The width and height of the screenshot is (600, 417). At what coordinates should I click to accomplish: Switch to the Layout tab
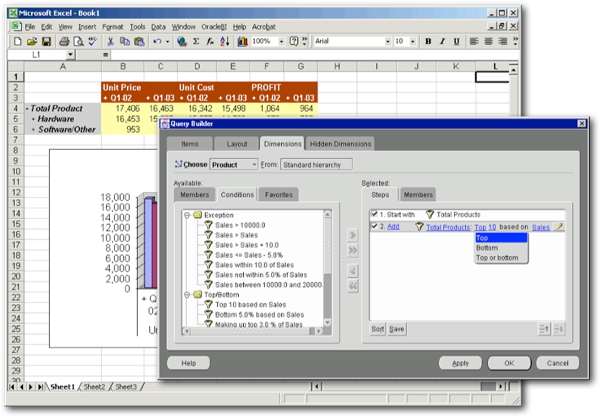tap(237, 144)
